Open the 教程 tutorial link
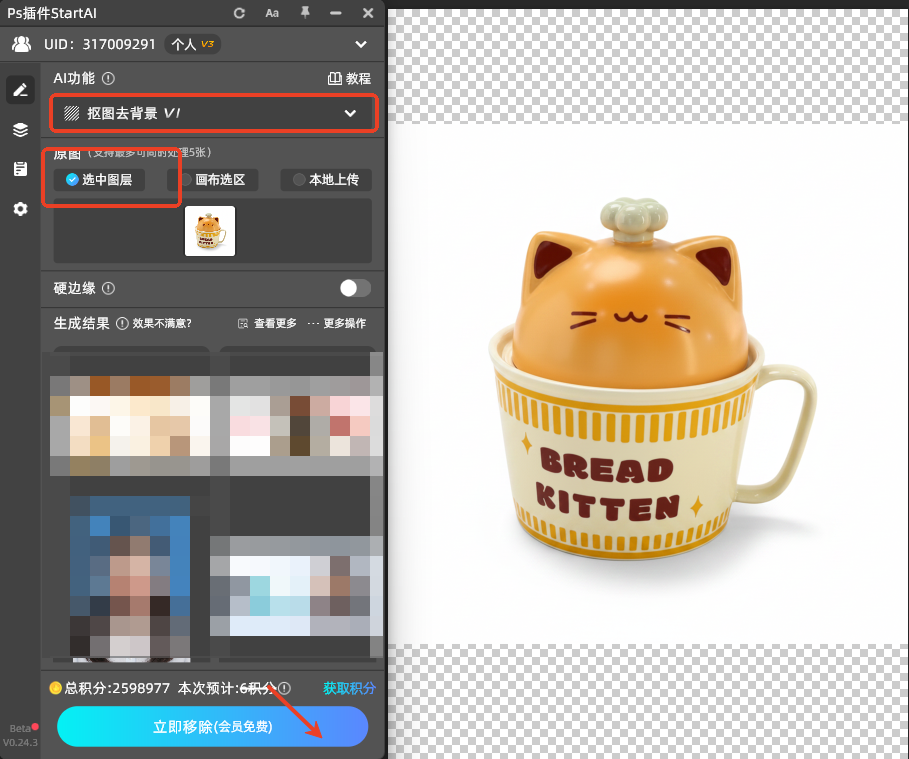Viewport: 909px width, 759px height. pyautogui.click(x=349, y=78)
